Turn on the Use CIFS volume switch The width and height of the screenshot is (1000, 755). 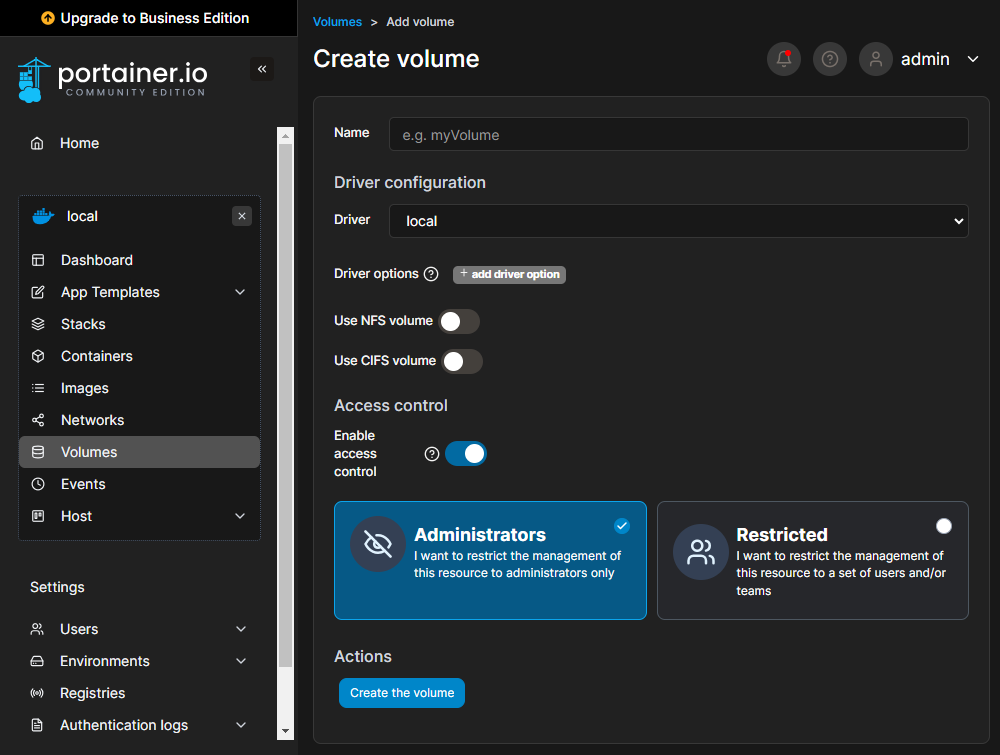pos(462,361)
